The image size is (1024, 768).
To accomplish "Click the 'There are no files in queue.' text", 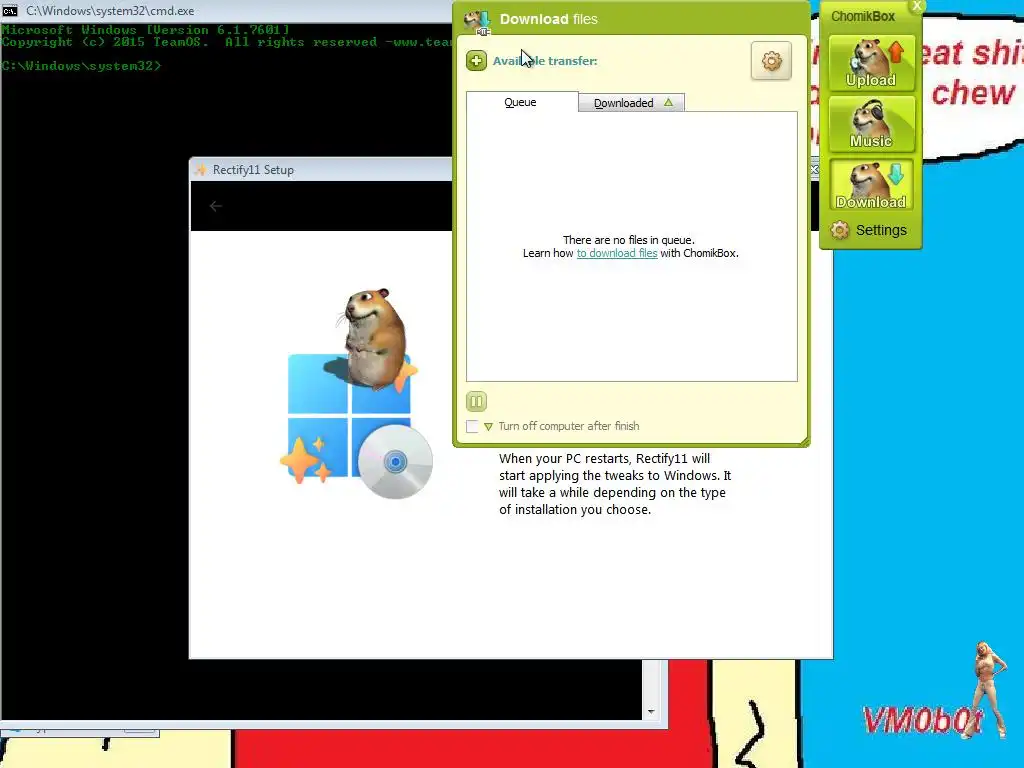I will [629, 240].
